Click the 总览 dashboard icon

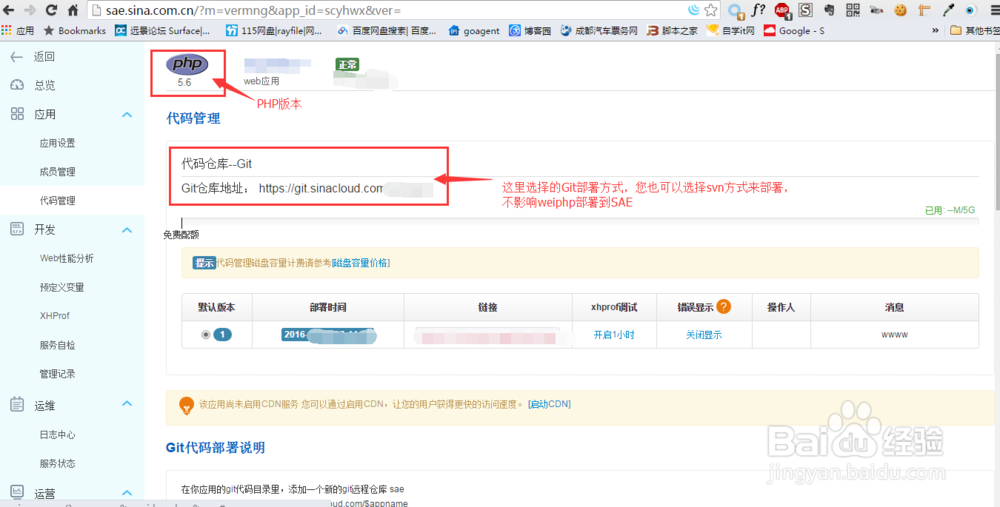(17, 85)
